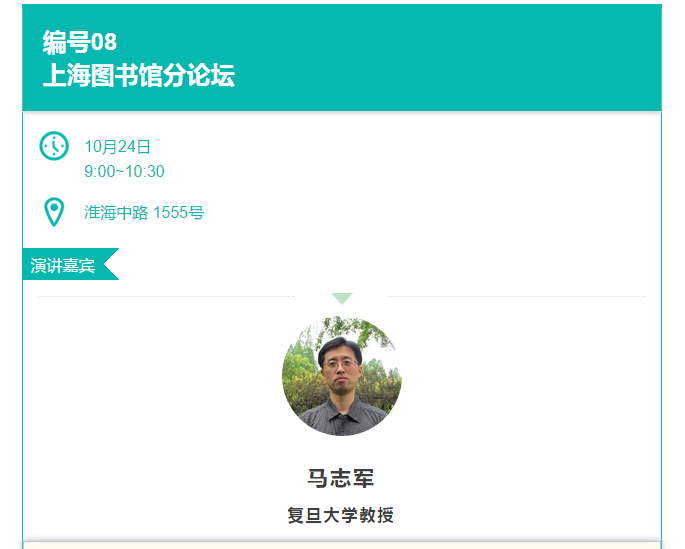Open the 上海图书馆分论坛 forum title

[139, 76]
